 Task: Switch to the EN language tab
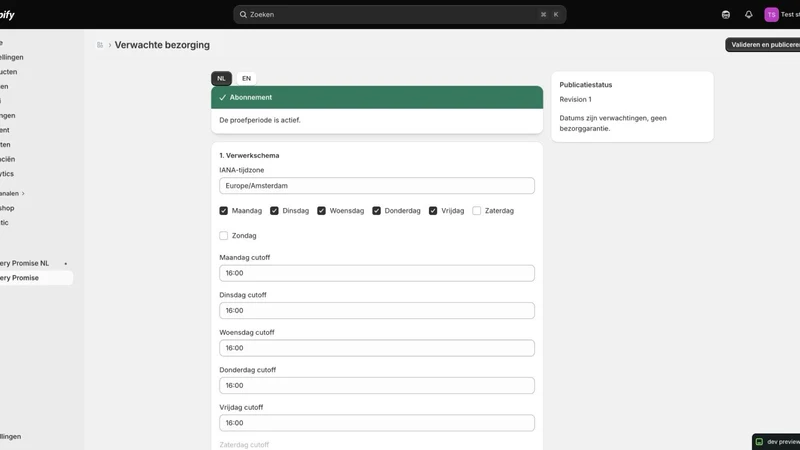(x=246, y=79)
